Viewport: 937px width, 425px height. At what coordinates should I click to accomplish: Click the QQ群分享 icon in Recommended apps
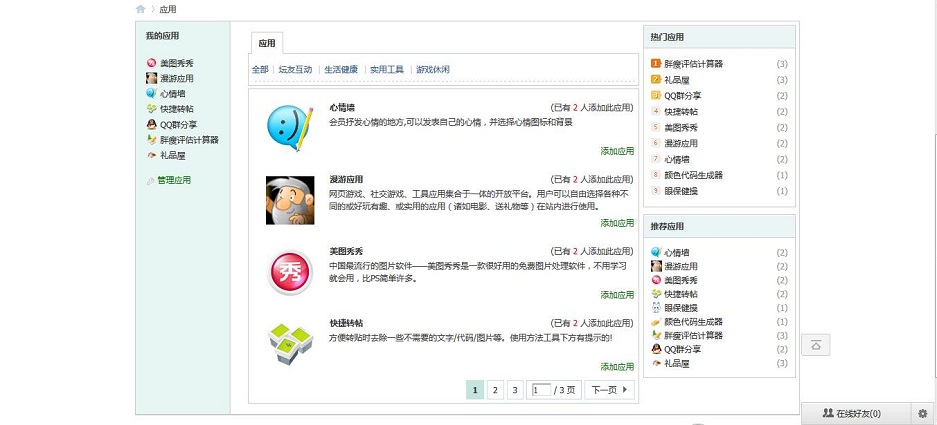[x=656, y=349]
